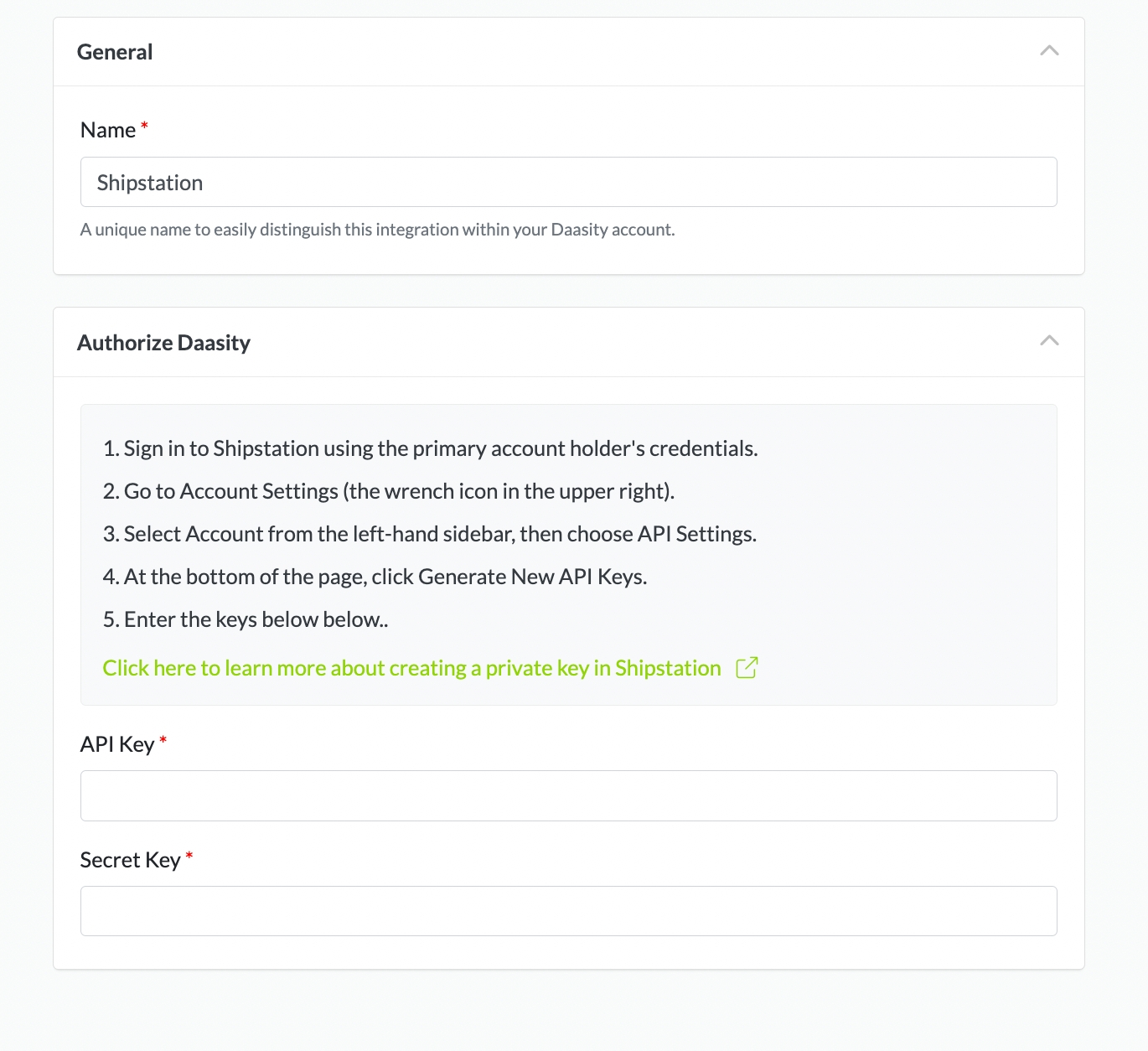Click the external link icon beside Shipstation link

[747, 668]
